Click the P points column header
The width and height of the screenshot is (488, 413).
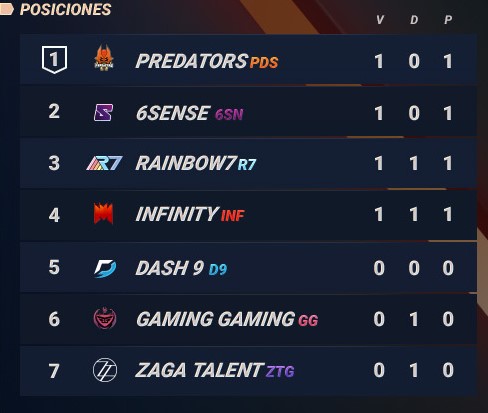(448, 20)
